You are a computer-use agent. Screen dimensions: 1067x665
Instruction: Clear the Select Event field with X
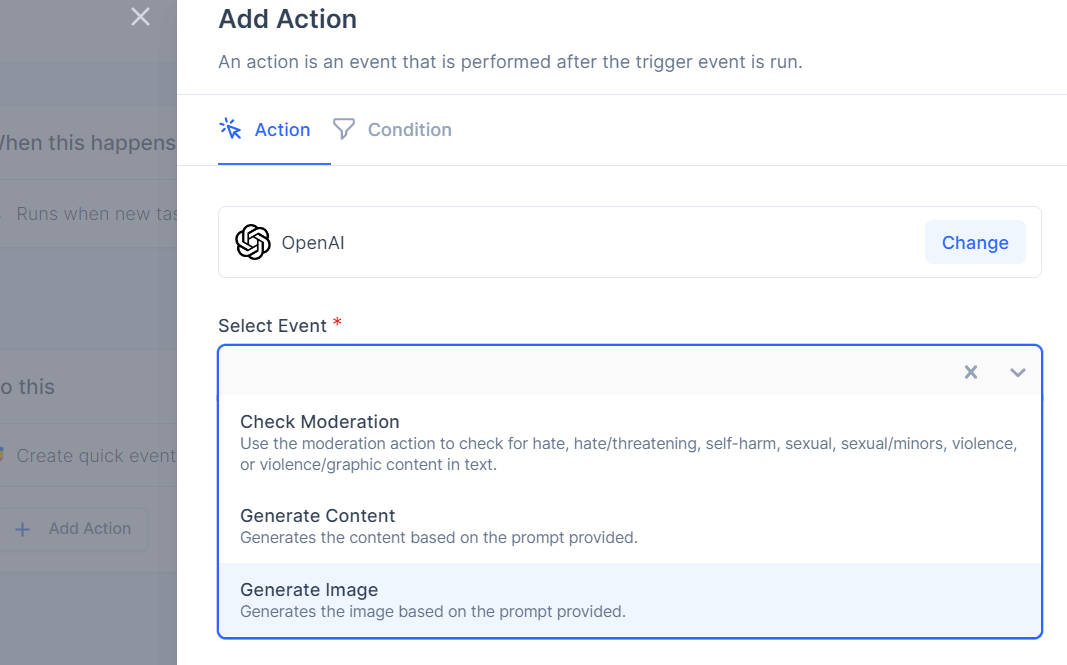(970, 372)
